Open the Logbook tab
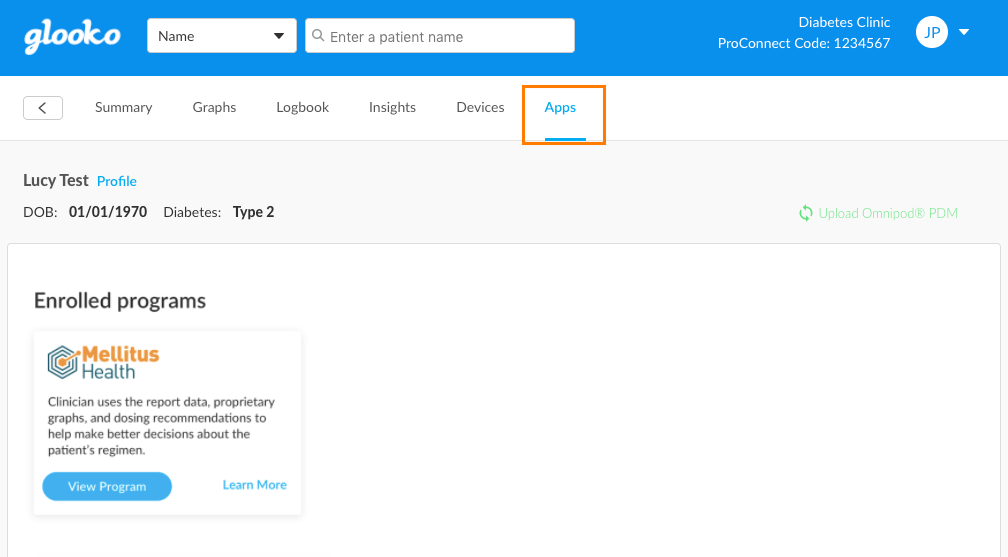 click(302, 107)
